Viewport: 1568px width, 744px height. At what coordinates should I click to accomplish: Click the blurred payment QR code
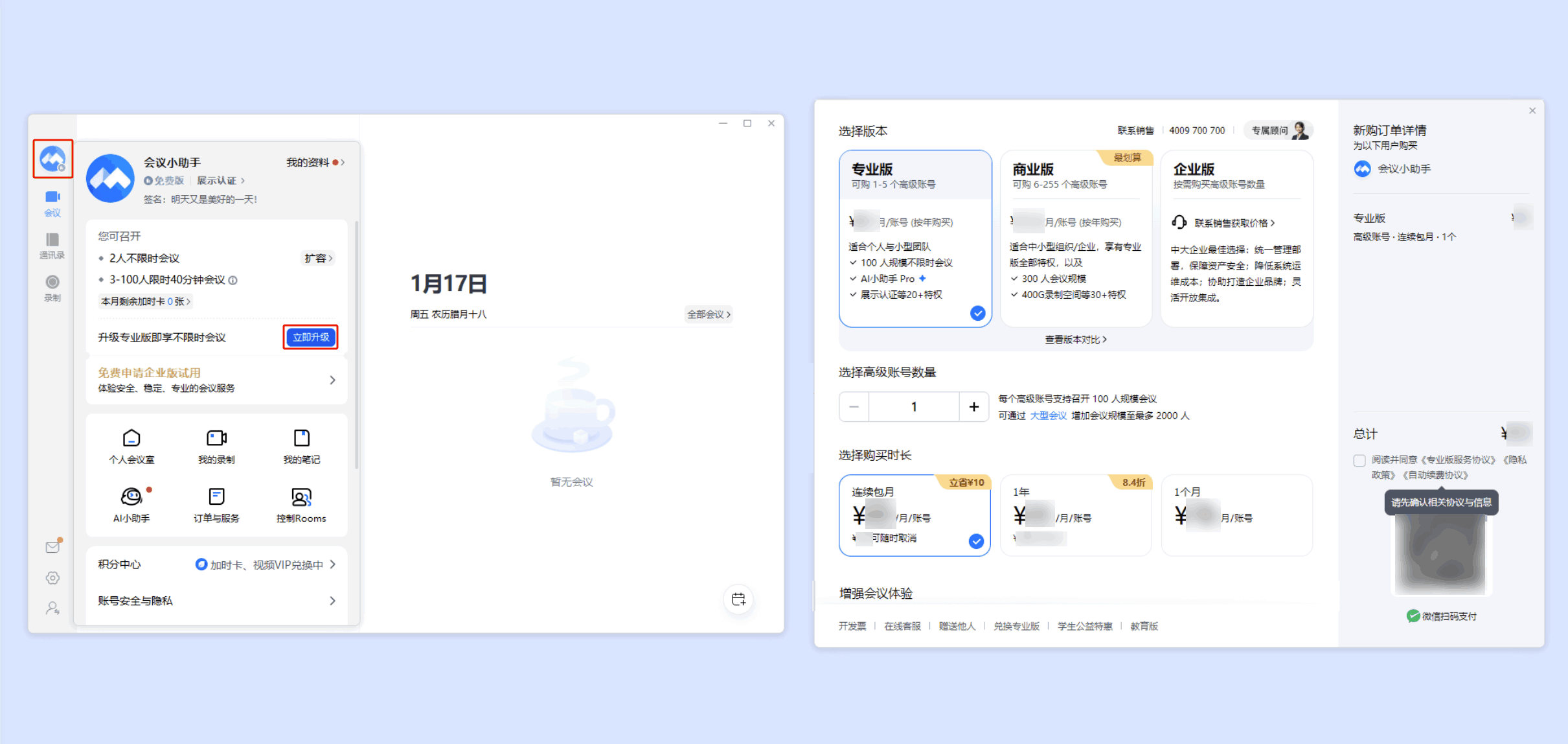point(1440,555)
